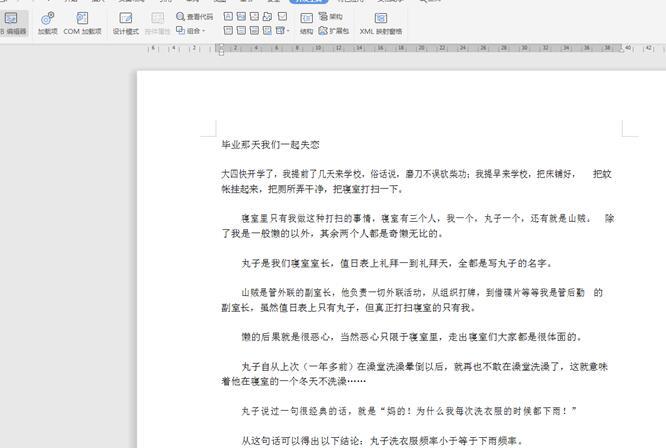This screenshot has height=448, width=666.
Task: Open the VB 编辑器 (VB editor)
Action: (12, 23)
